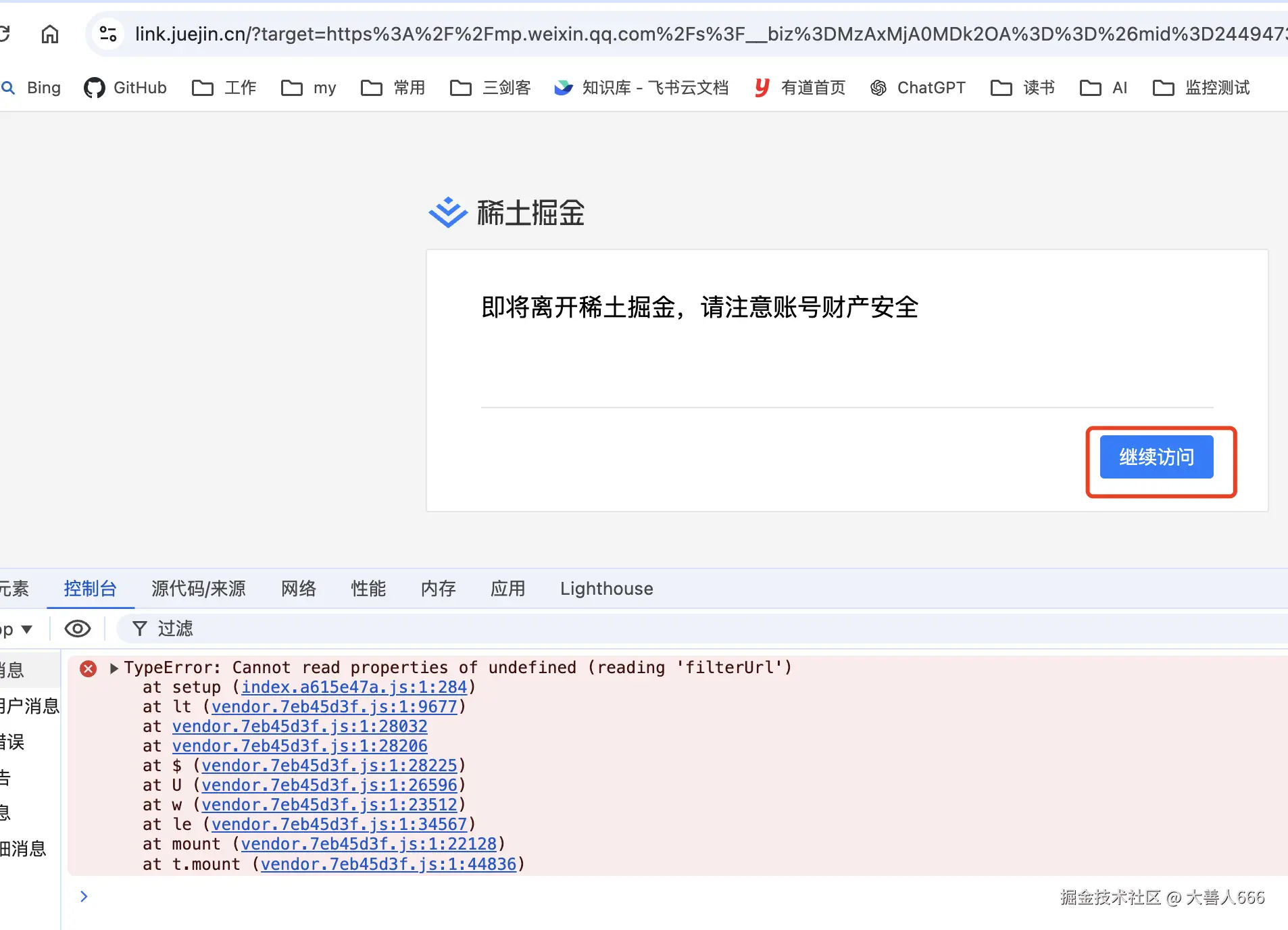Switch to the 网络 DevTools tab

point(298,589)
